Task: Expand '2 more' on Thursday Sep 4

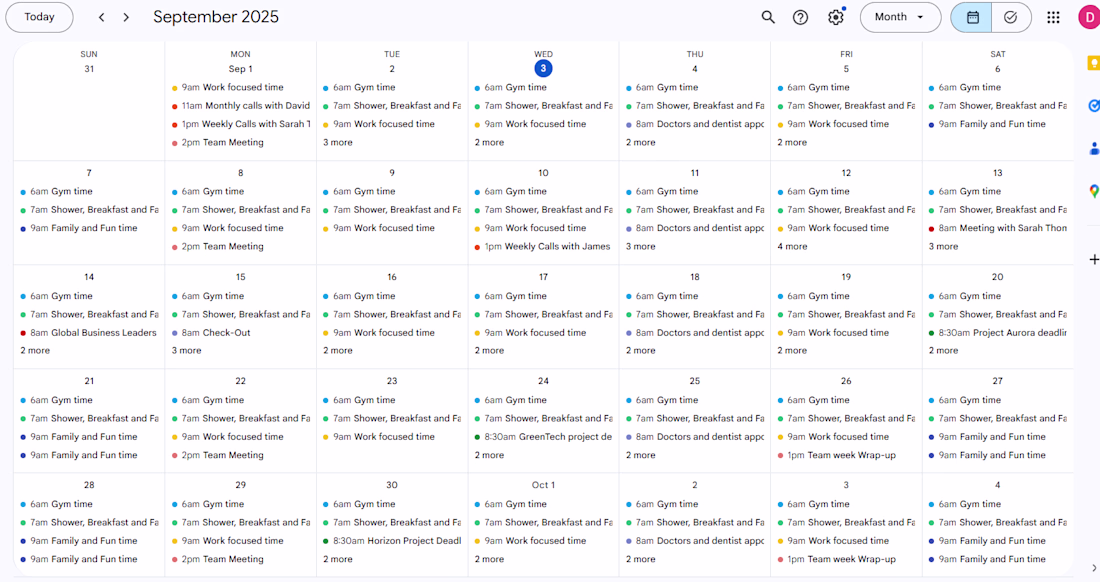Action: [x=640, y=142]
